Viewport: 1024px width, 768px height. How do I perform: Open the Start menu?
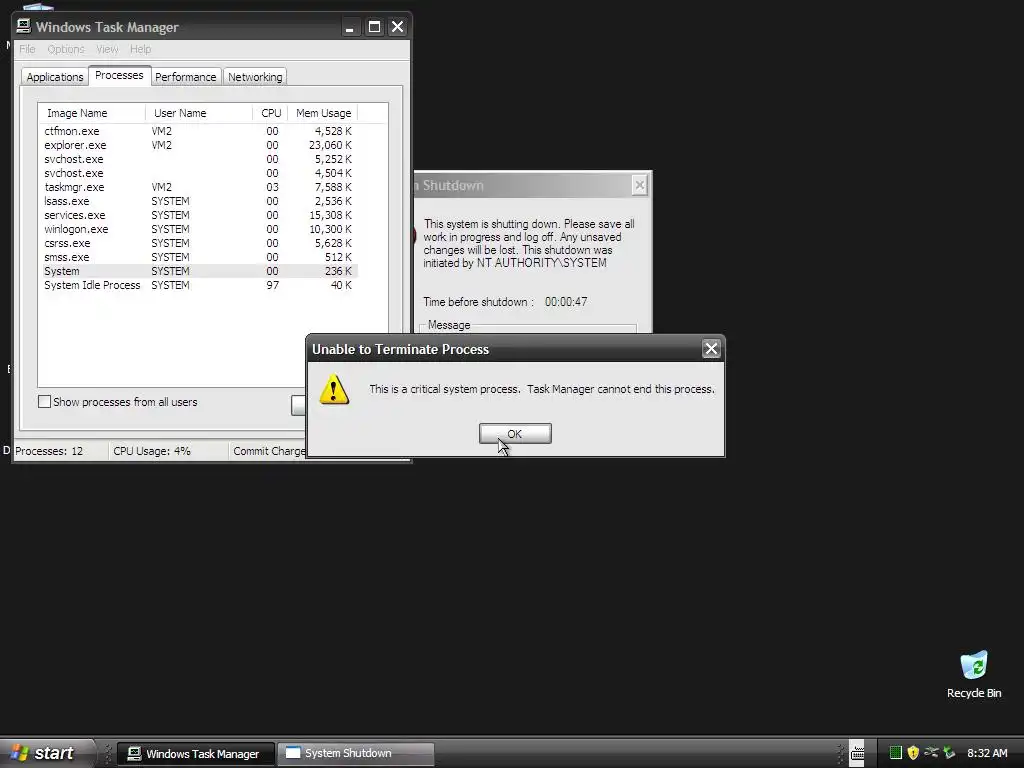click(x=46, y=753)
